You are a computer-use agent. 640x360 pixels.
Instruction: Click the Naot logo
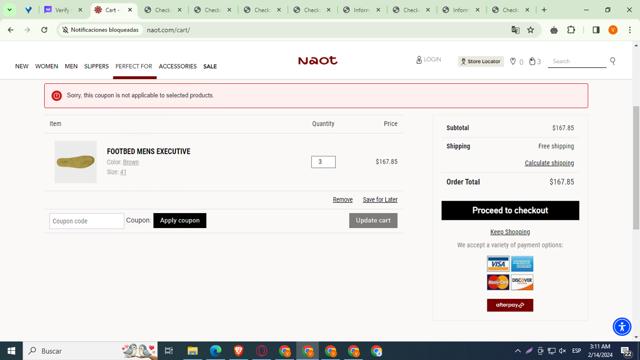(x=318, y=61)
